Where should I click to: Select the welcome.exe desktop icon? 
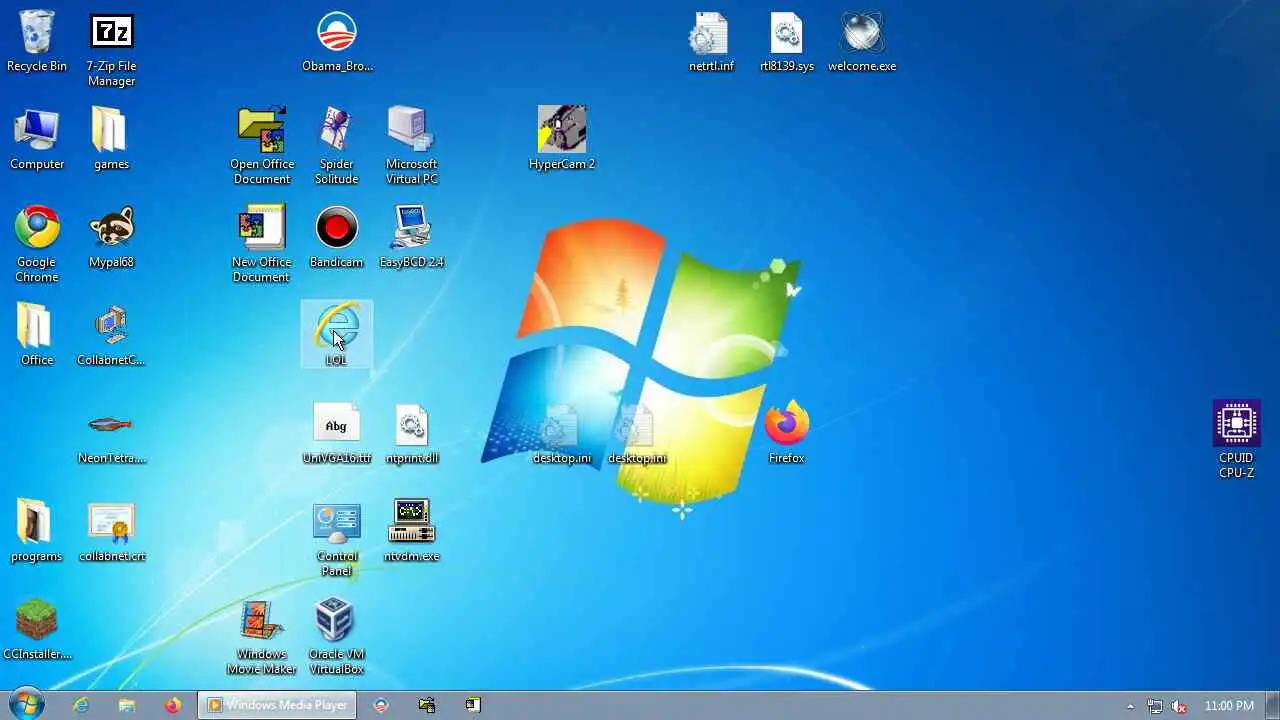pyautogui.click(x=861, y=42)
